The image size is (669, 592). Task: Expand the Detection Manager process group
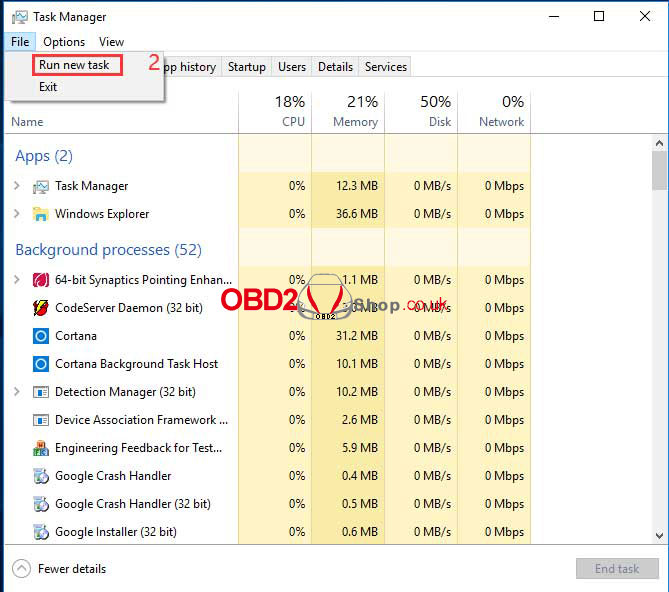pyautogui.click(x=17, y=392)
